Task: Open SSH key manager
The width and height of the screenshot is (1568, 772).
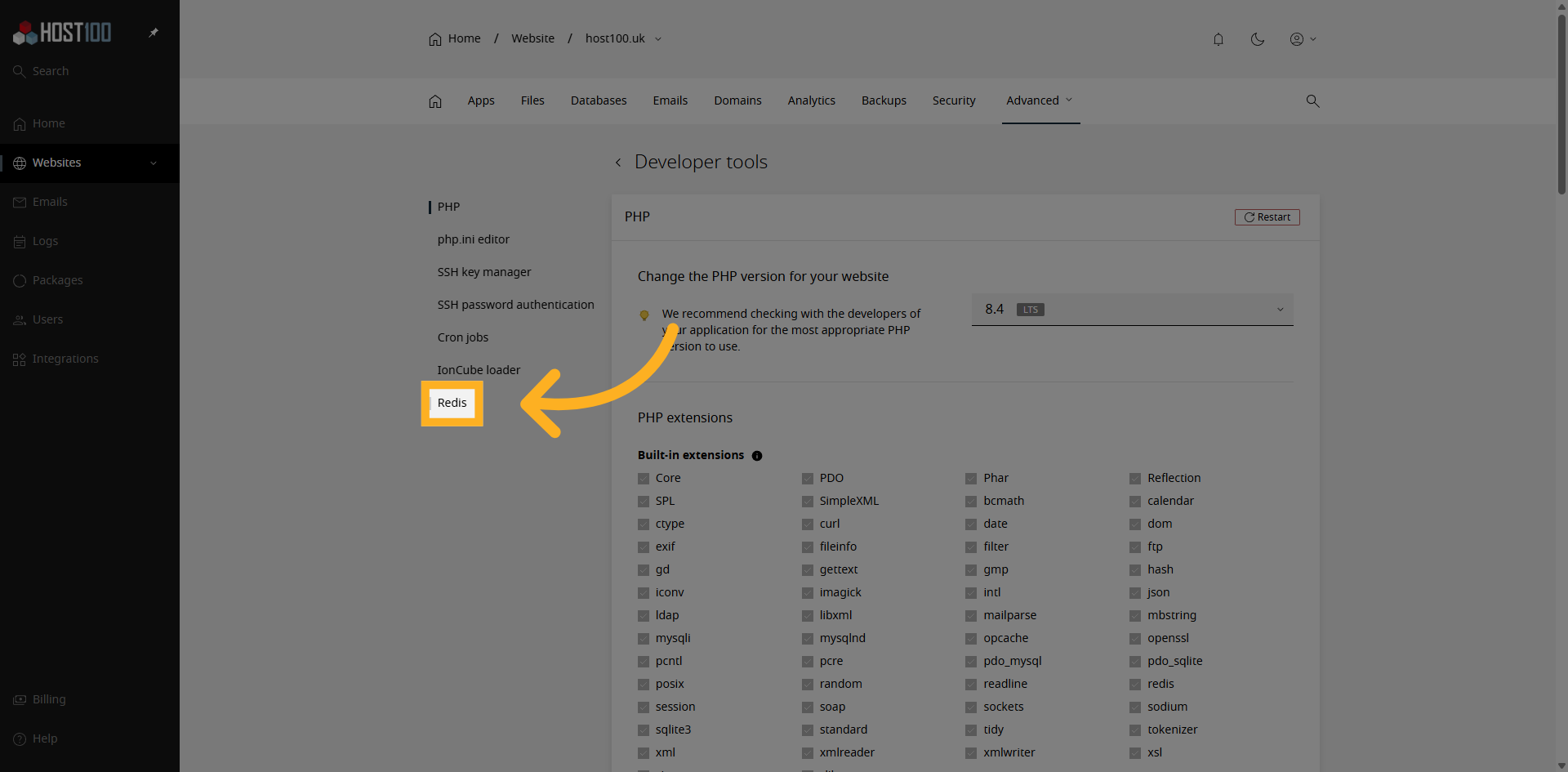Action: (x=484, y=272)
